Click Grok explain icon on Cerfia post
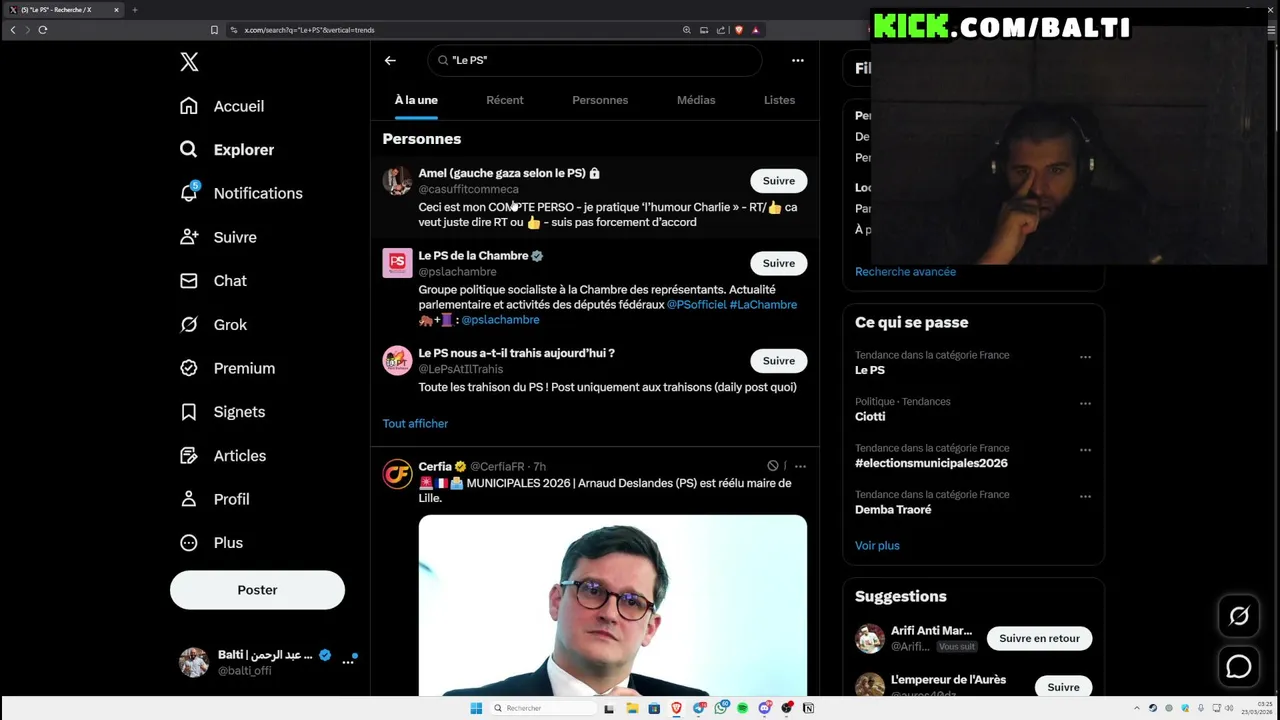Image resolution: width=1280 pixels, height=720 pixels. [773, 466]
